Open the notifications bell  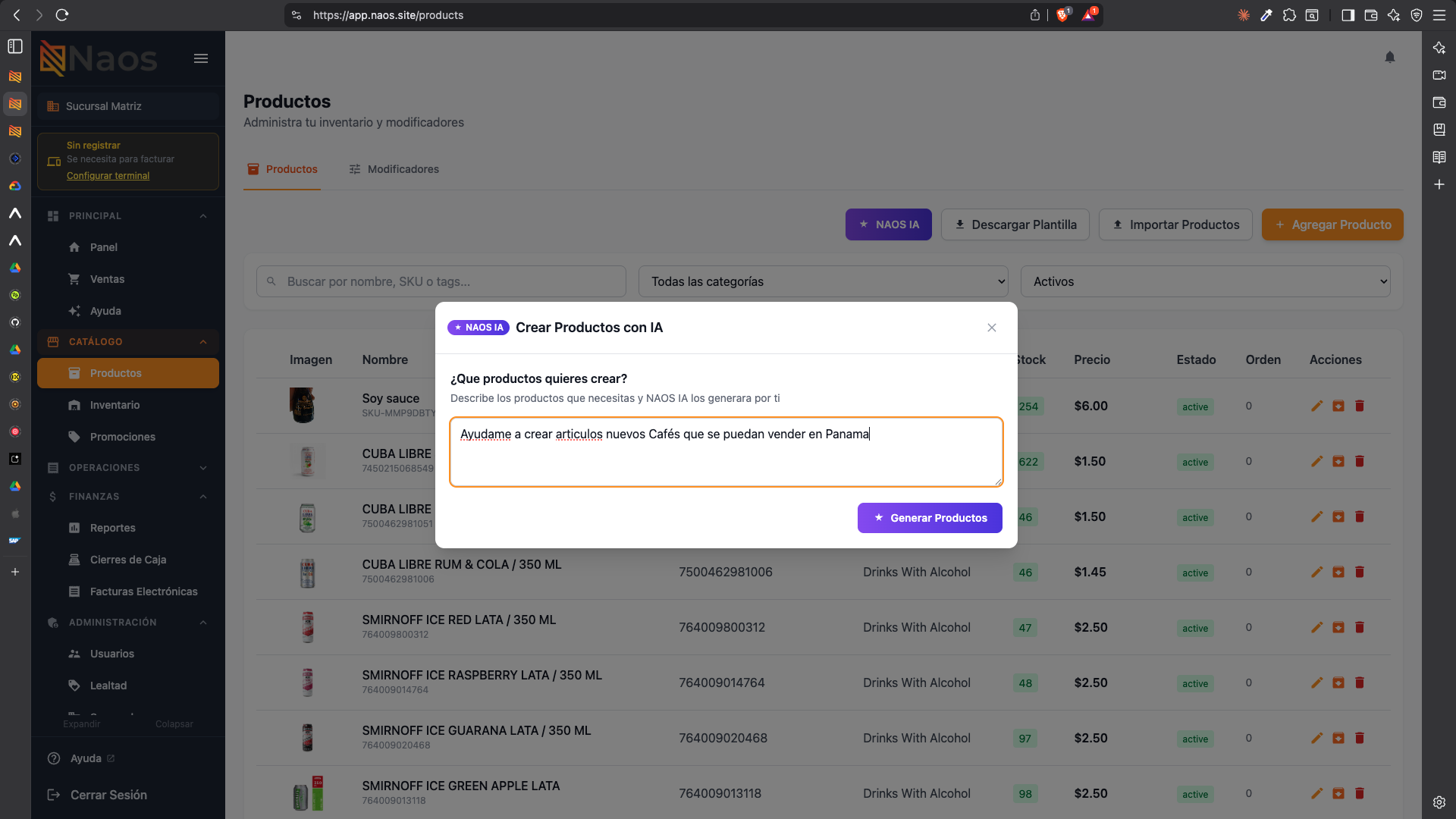pyautogui.click(x=1390, y=57)
